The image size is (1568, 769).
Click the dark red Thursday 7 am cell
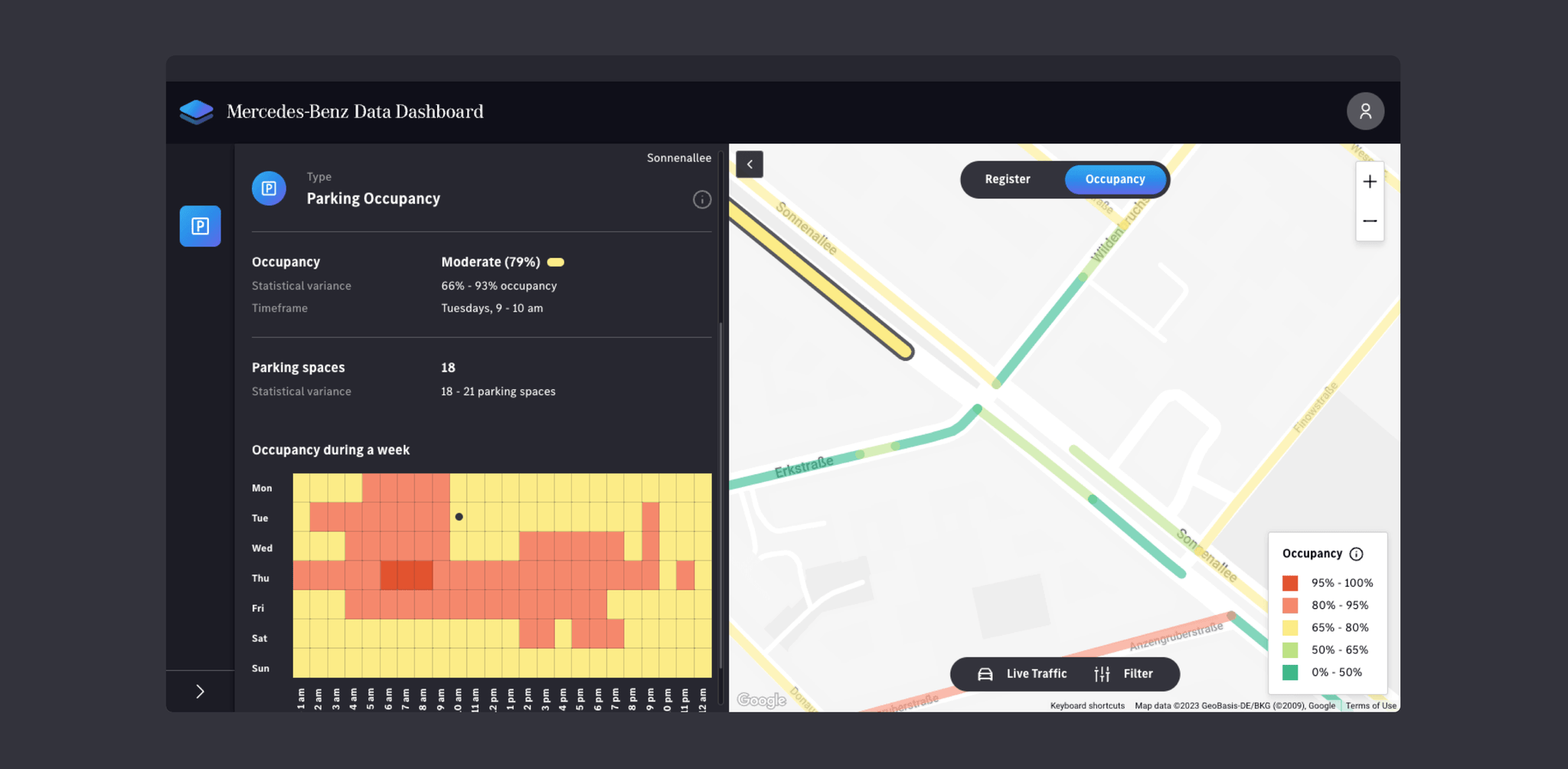[407, 575]
